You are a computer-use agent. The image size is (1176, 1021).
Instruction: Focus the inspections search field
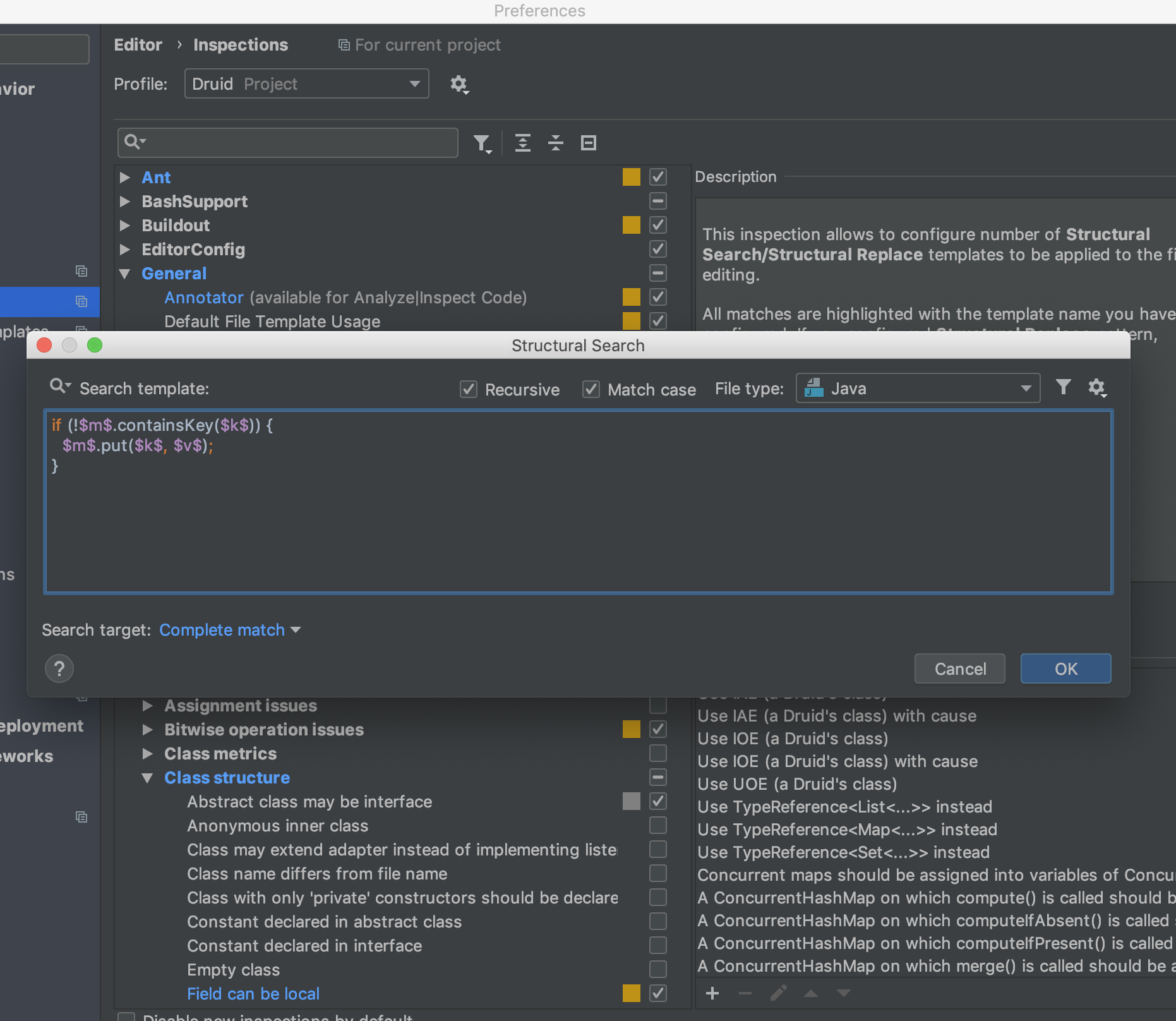tap(288, 142)
